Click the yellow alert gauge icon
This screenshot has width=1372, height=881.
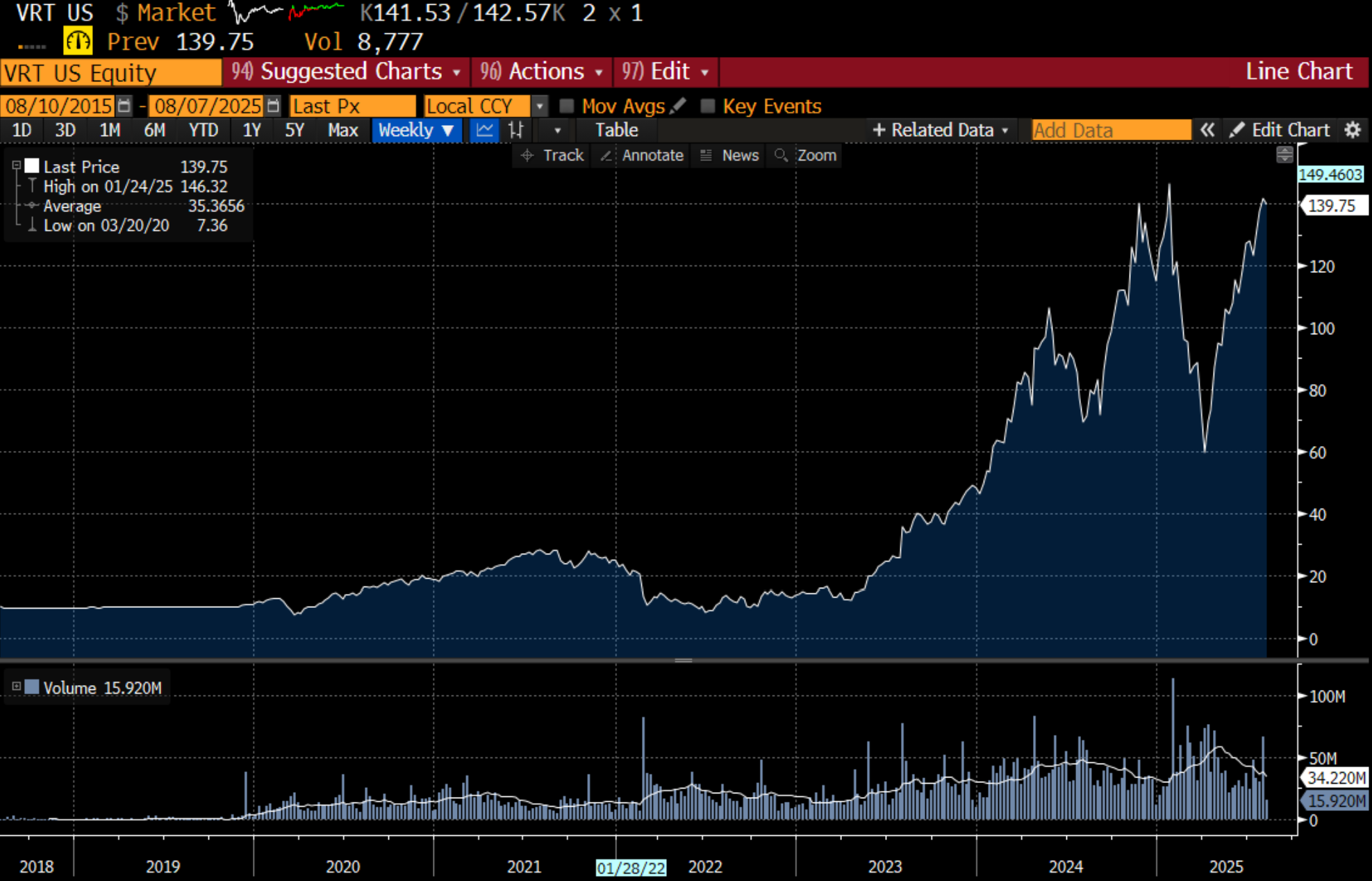(x=77, y=41)
